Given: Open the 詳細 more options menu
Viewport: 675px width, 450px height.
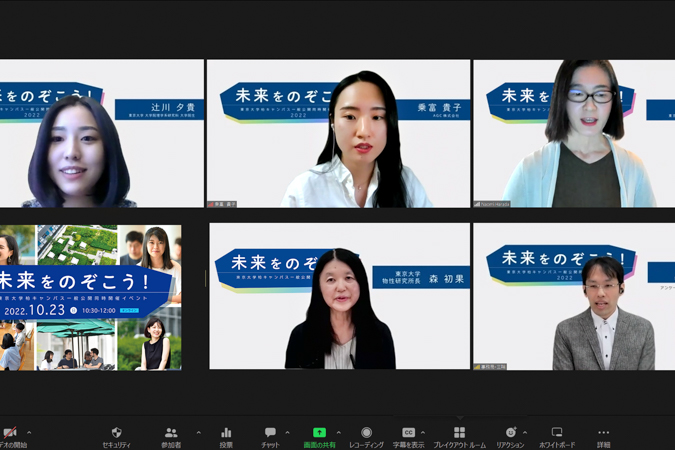Looking at the screenshot, I should coord(604,438).
